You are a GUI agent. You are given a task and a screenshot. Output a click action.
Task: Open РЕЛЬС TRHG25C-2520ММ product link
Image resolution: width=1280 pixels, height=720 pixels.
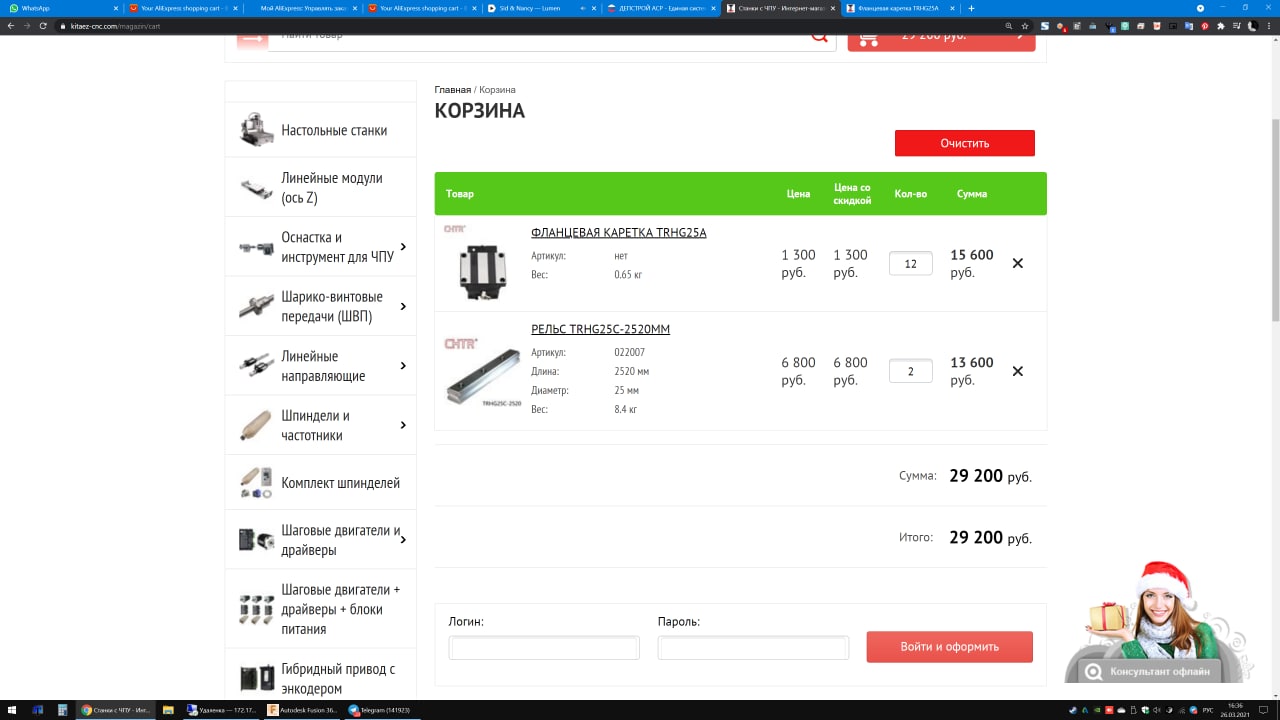pyautogui.click(x=601, y=329)
